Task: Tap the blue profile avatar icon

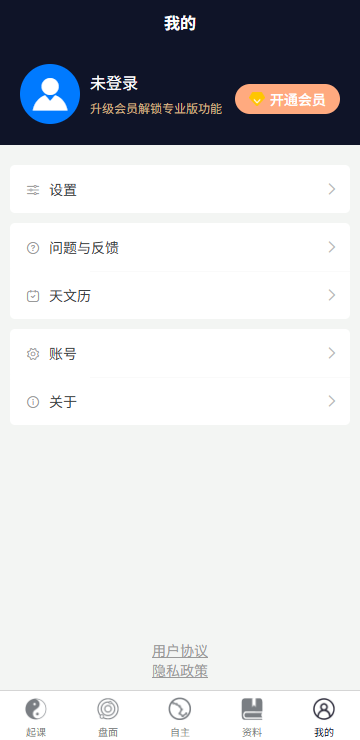Action: [50, 94]
